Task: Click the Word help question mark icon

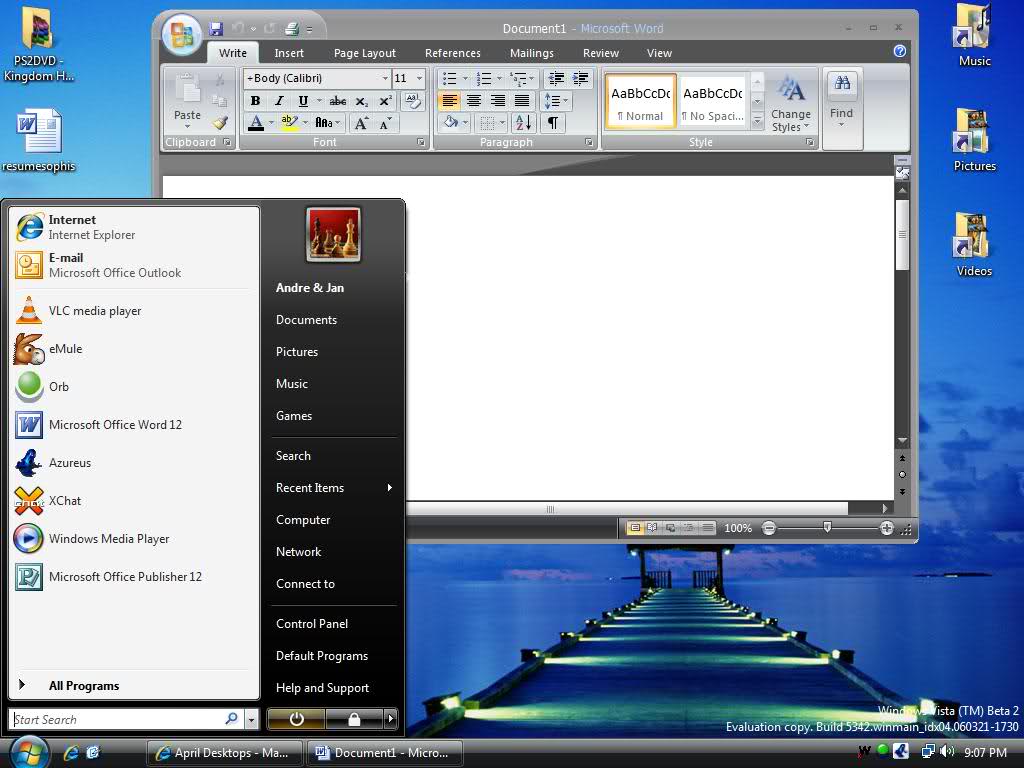Action: [x=899, y=51]
